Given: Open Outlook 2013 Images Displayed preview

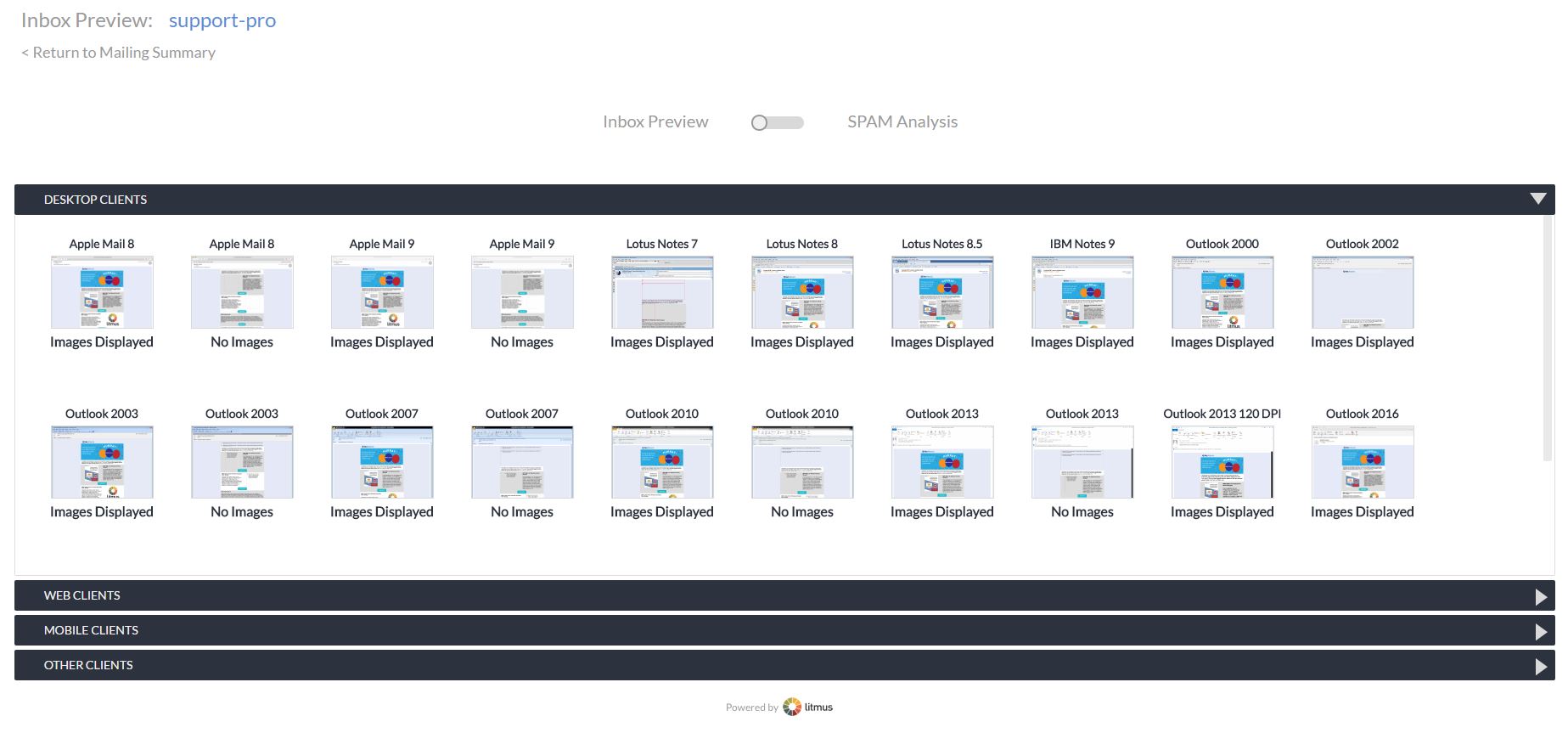Looking at the screenshot, I should click(942, 462).
